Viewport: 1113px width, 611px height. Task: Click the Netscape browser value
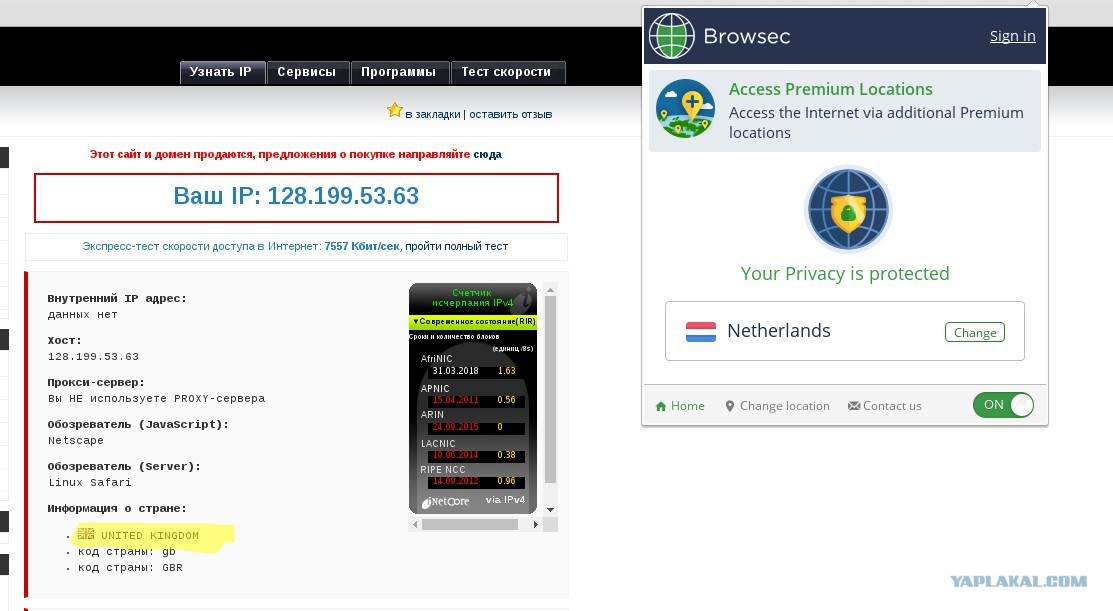[75, 441]
